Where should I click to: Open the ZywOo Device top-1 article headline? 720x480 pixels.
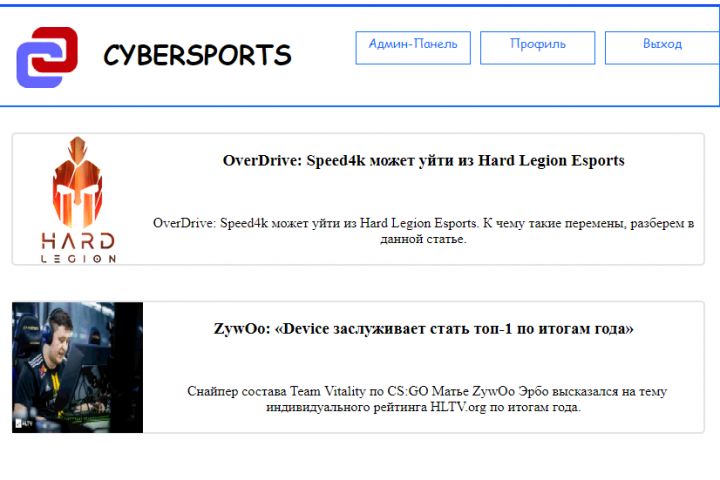(423, 329)
